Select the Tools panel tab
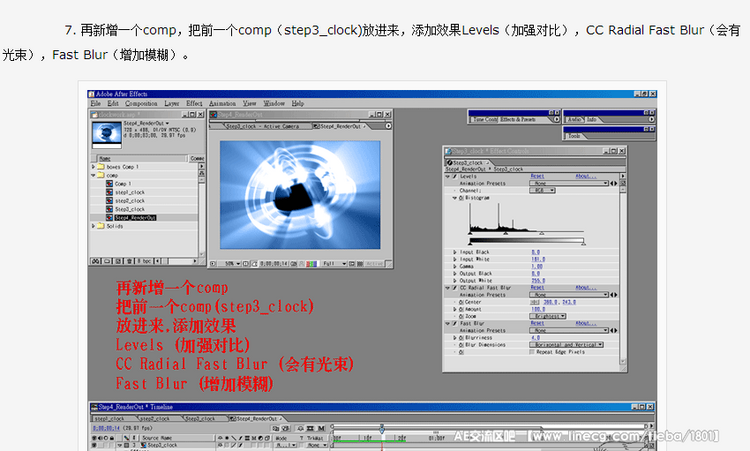Viewport: 750px width, 451px height. (x=574, y=136)
